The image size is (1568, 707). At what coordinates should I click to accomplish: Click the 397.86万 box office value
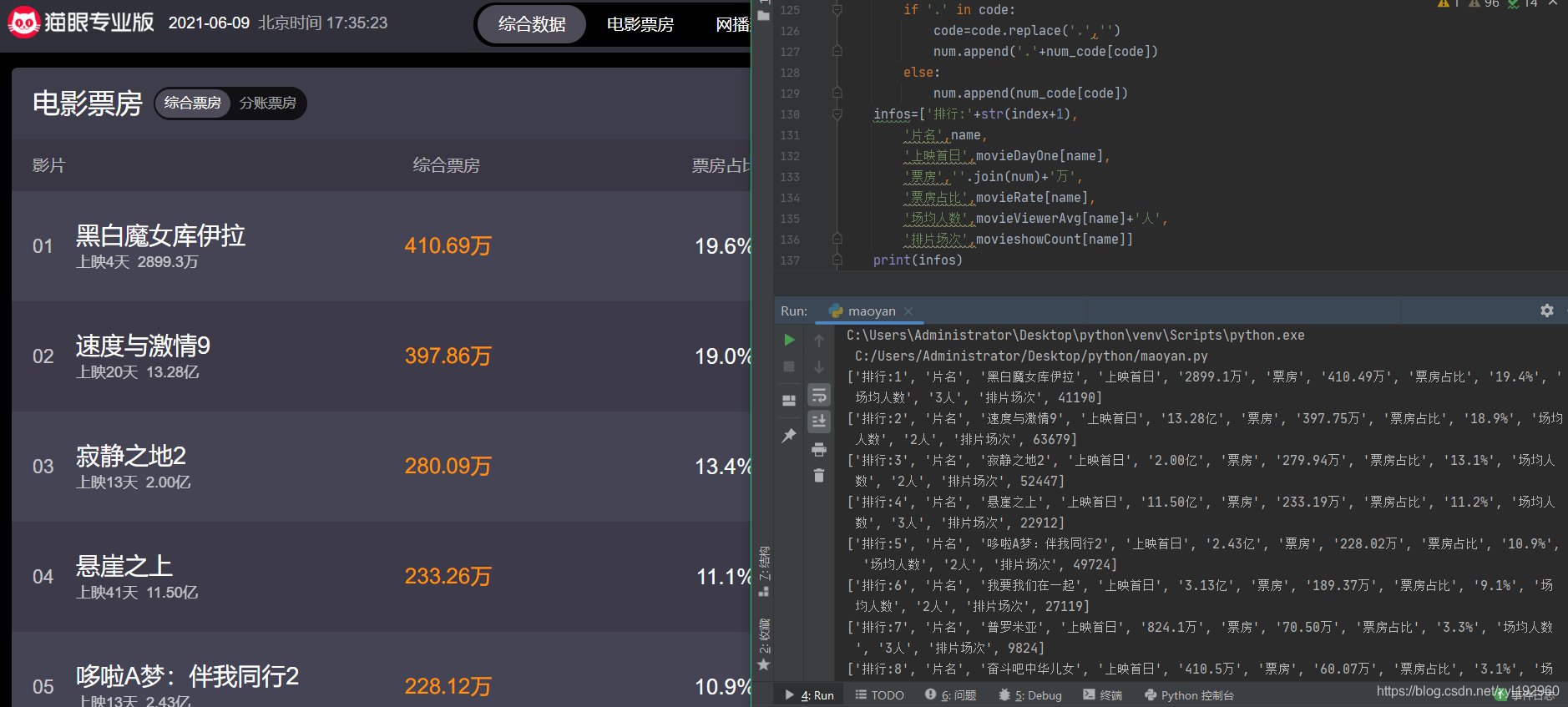[448, 356]
